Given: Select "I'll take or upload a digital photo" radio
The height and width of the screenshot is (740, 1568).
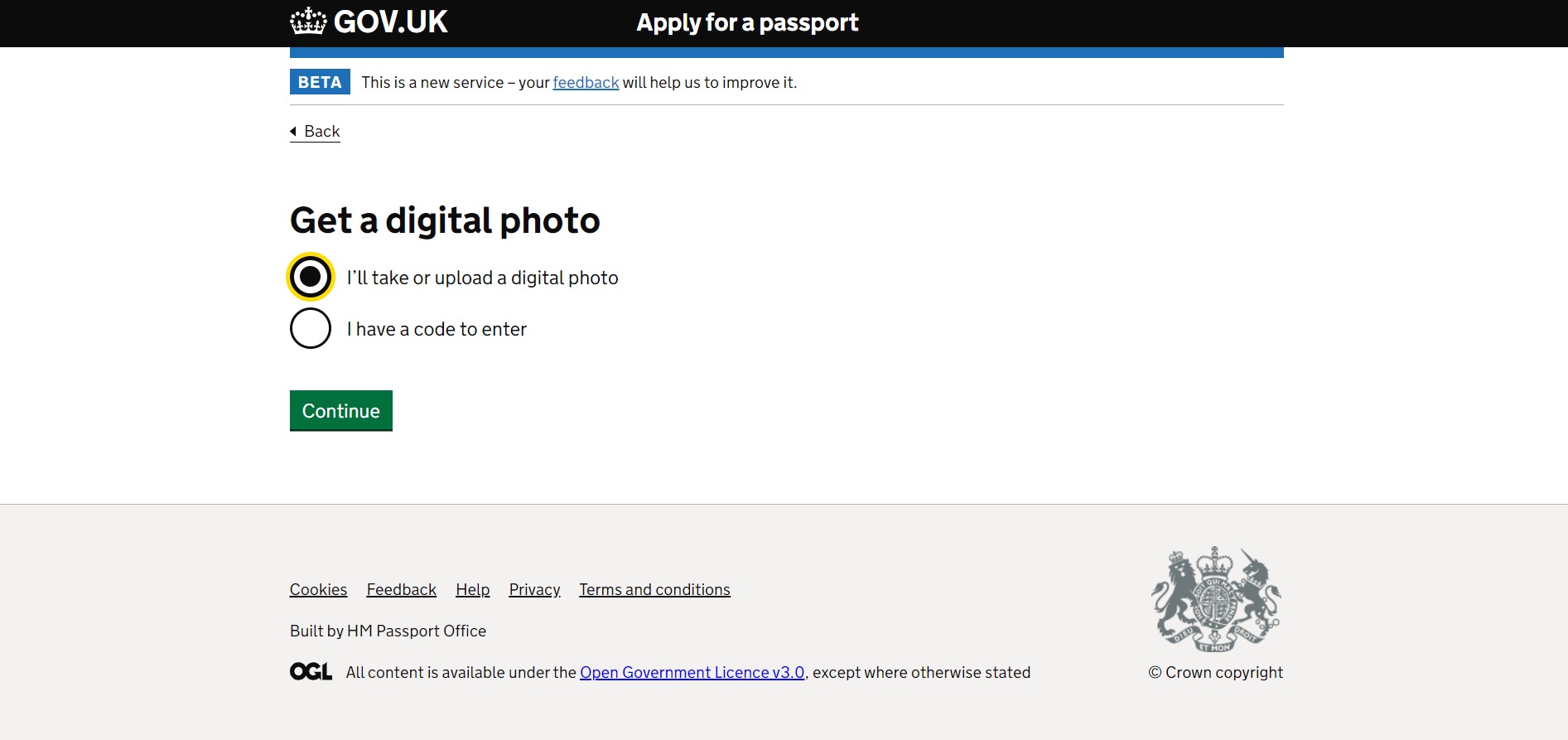Looking at the screenshot, I should [311, 277].
